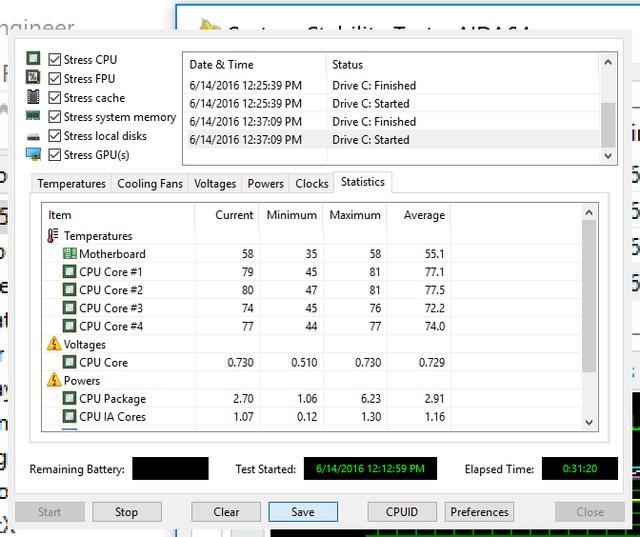
Task: Click the Maximum column header
Action: [x=355, y=215]
